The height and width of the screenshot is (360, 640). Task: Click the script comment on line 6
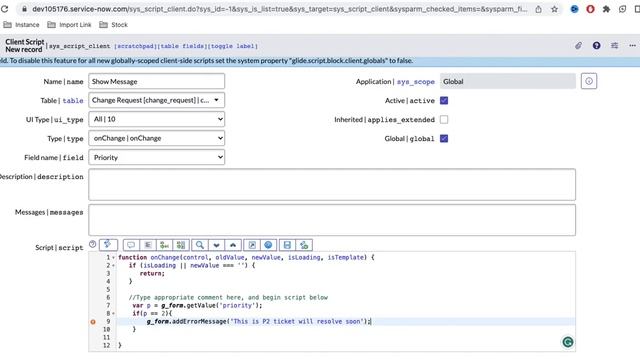tap(228, 298)
